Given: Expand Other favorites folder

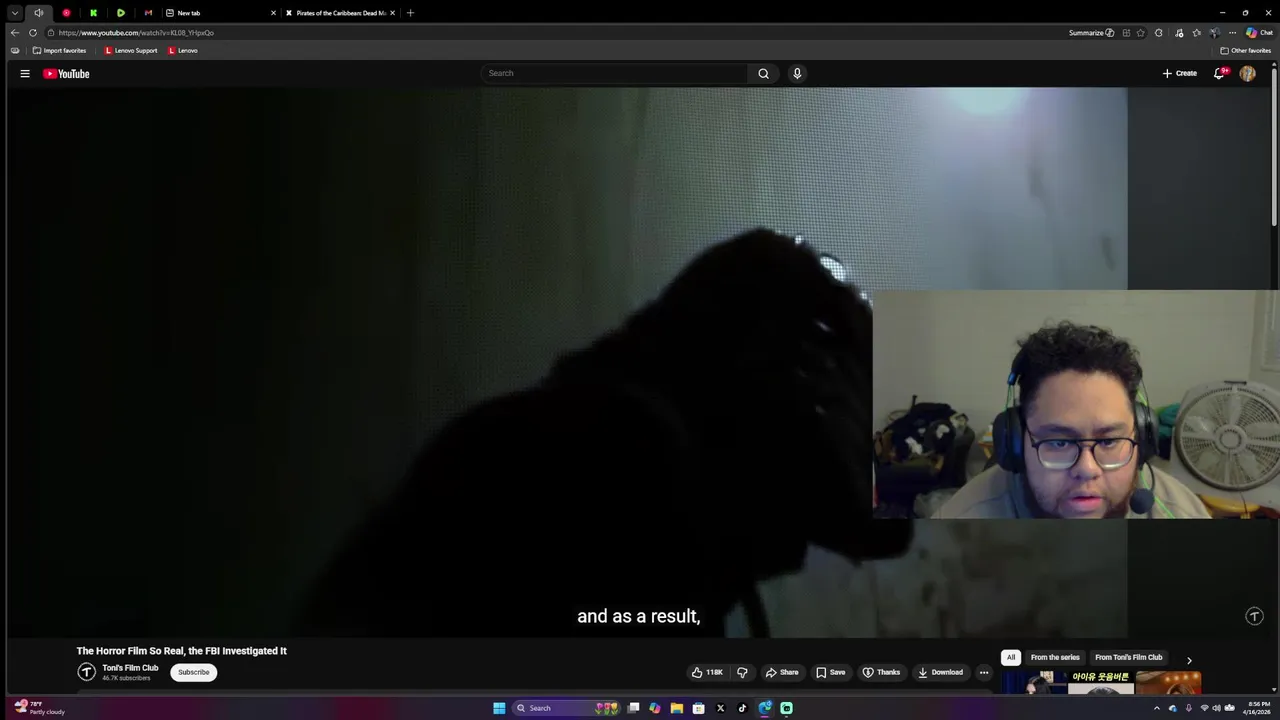Looking at the screenshot, I should tap(1246, 50).
